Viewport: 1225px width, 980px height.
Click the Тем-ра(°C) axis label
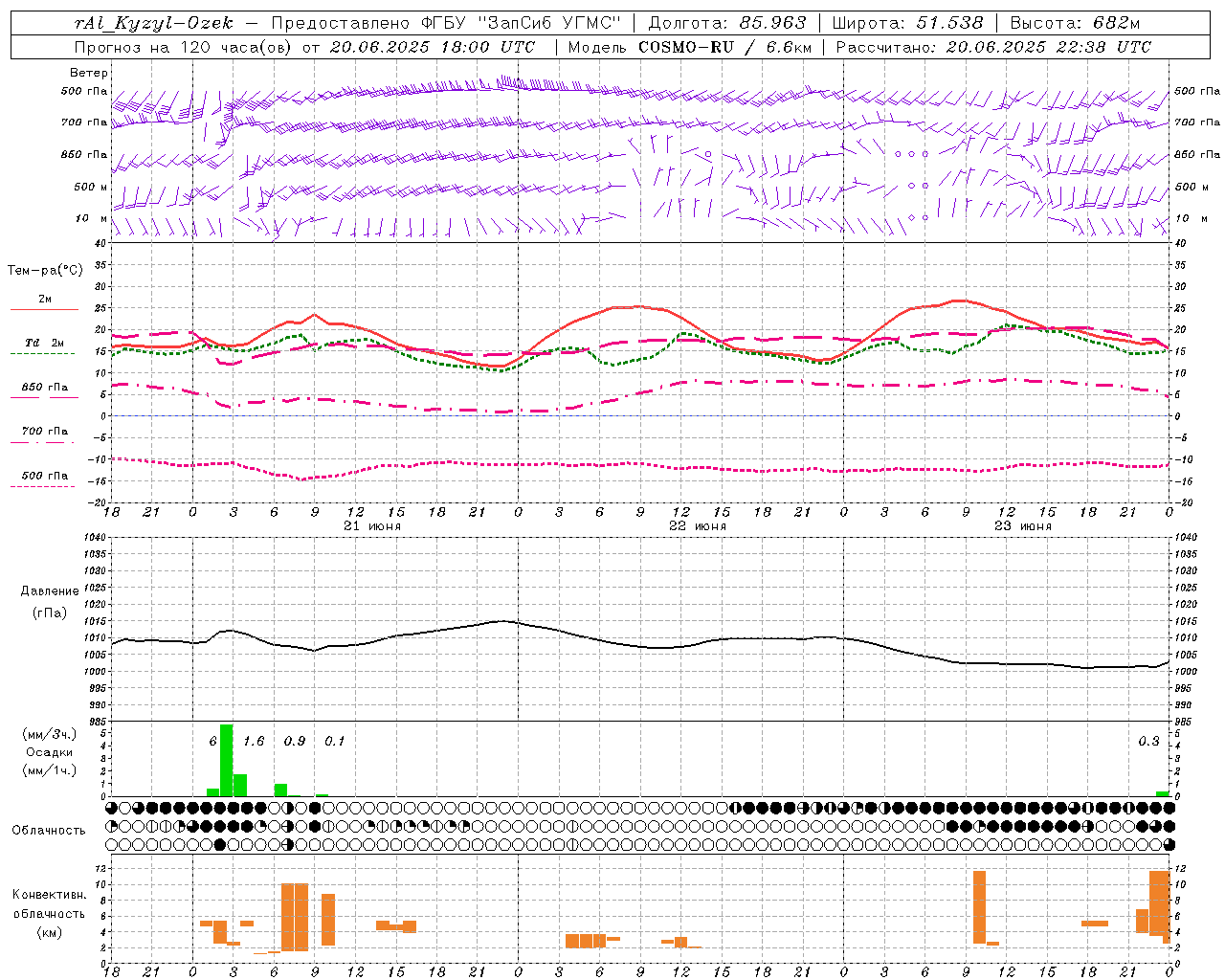(x=45, y=271)
